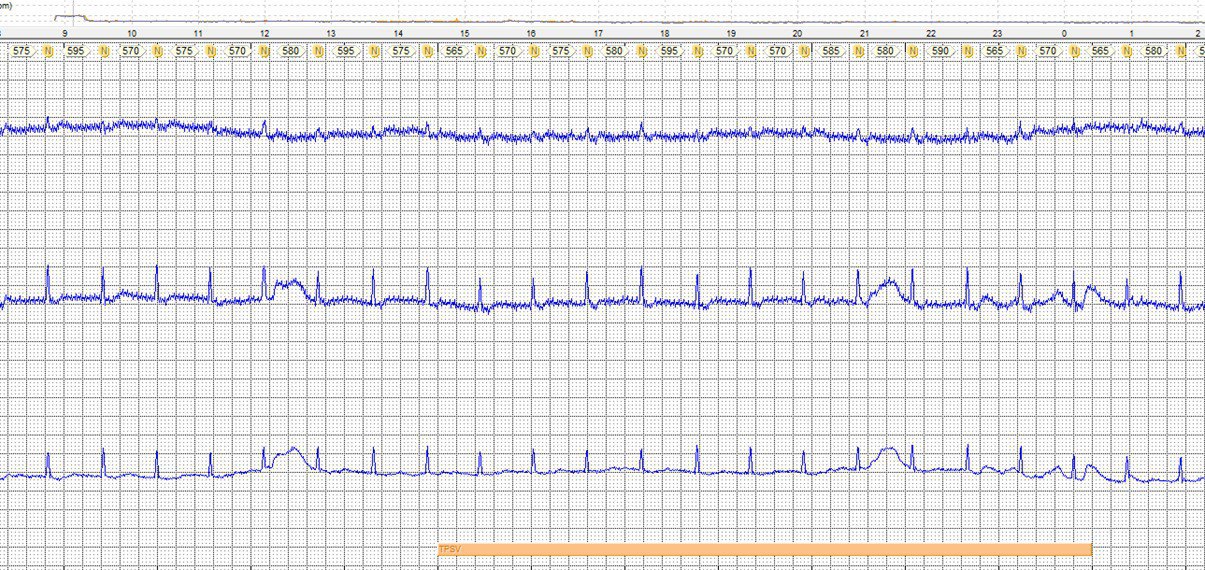Click the 585 RR interval label
Screen dimensions: 1205x570
[x=831, y=50]
